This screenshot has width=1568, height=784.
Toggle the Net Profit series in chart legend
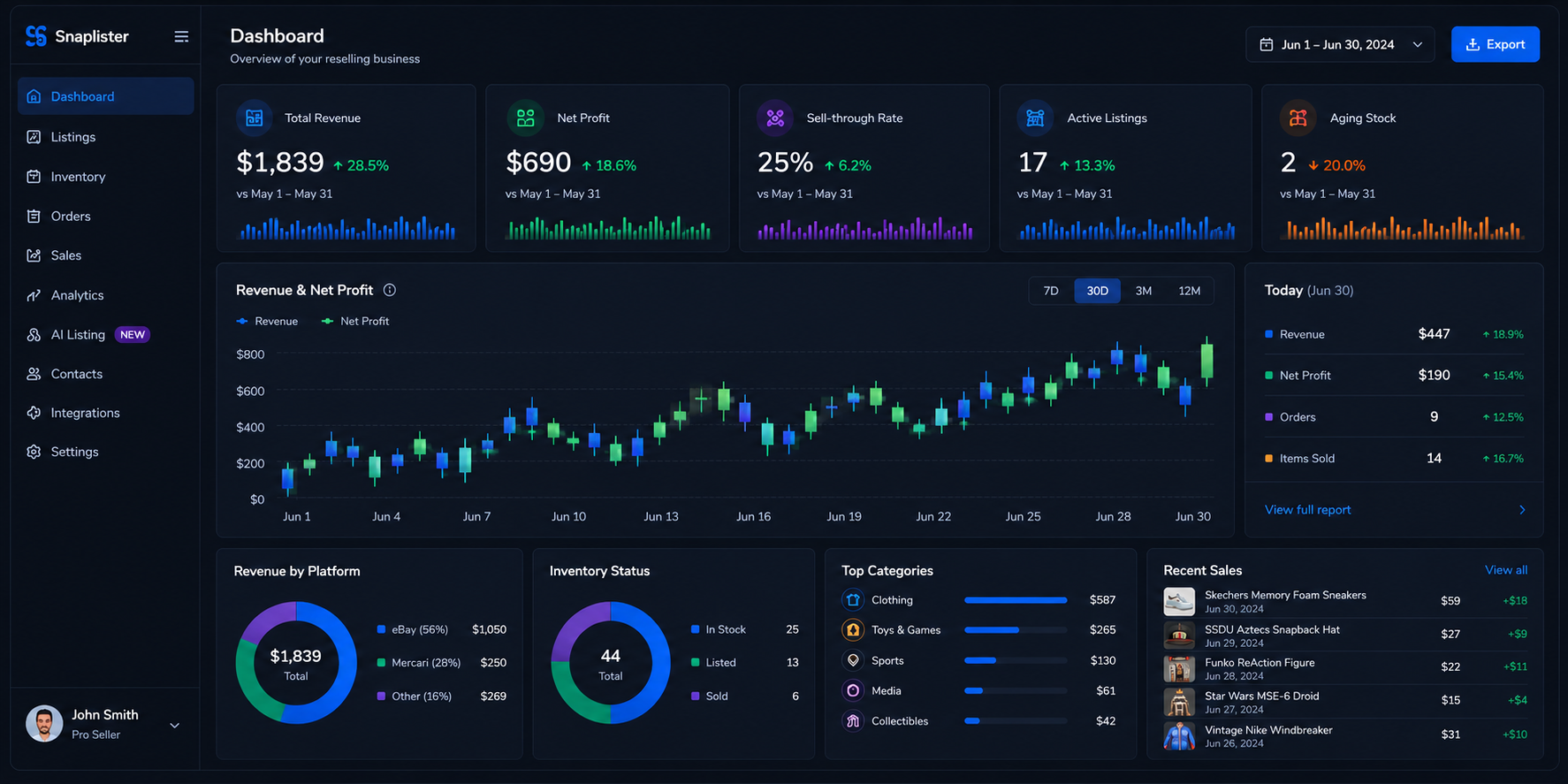pos(355,322)
